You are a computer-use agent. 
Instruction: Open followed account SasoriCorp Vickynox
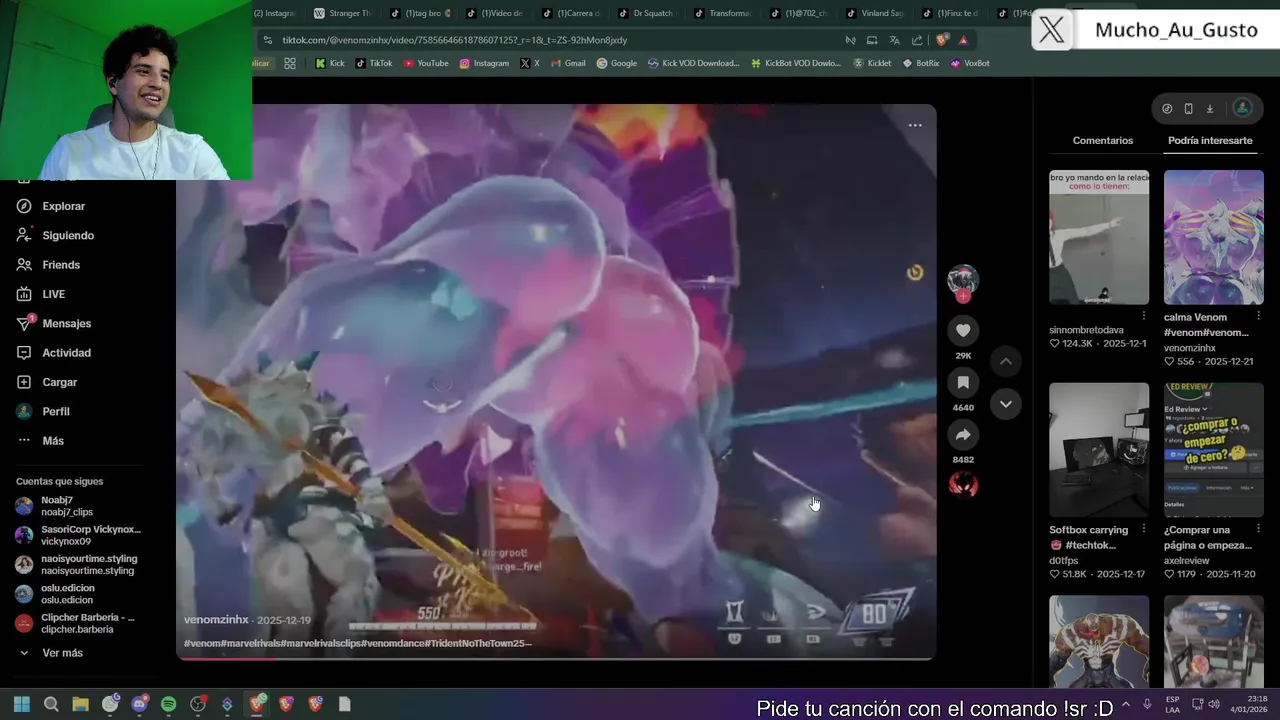point(78,535)
